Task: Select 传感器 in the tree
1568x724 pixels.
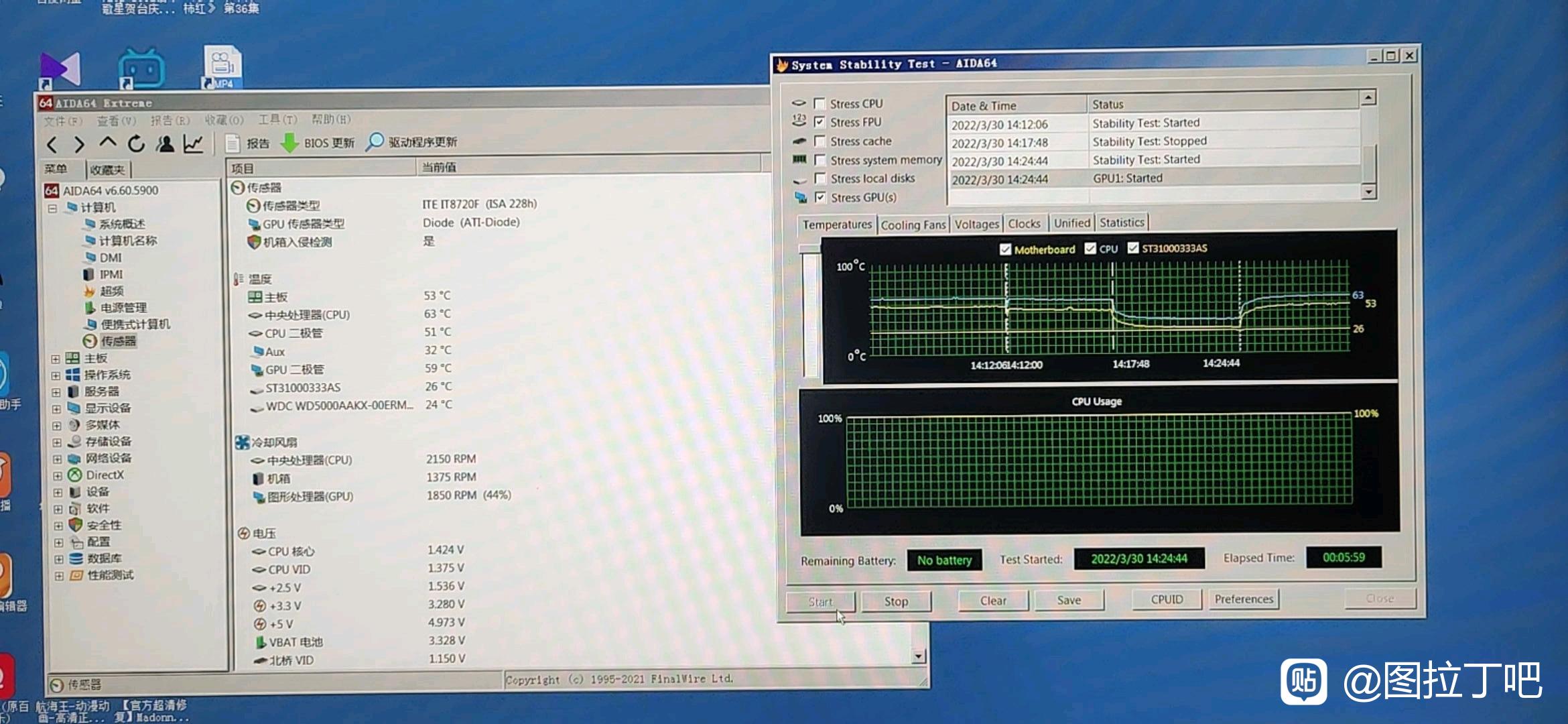Action: pyautogui.click(x=110, y=341)
